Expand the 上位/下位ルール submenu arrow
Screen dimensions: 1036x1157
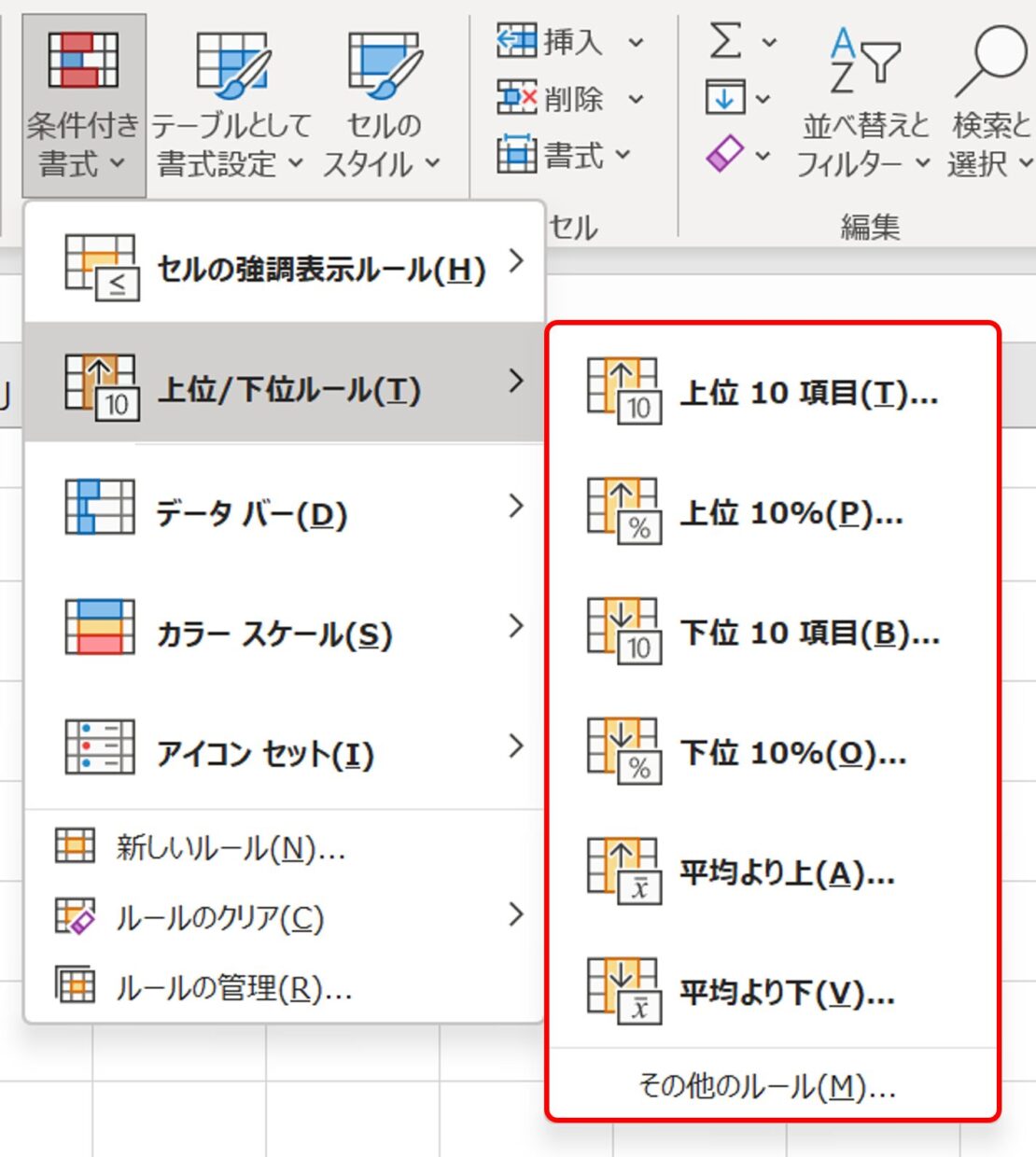[516, 381]
